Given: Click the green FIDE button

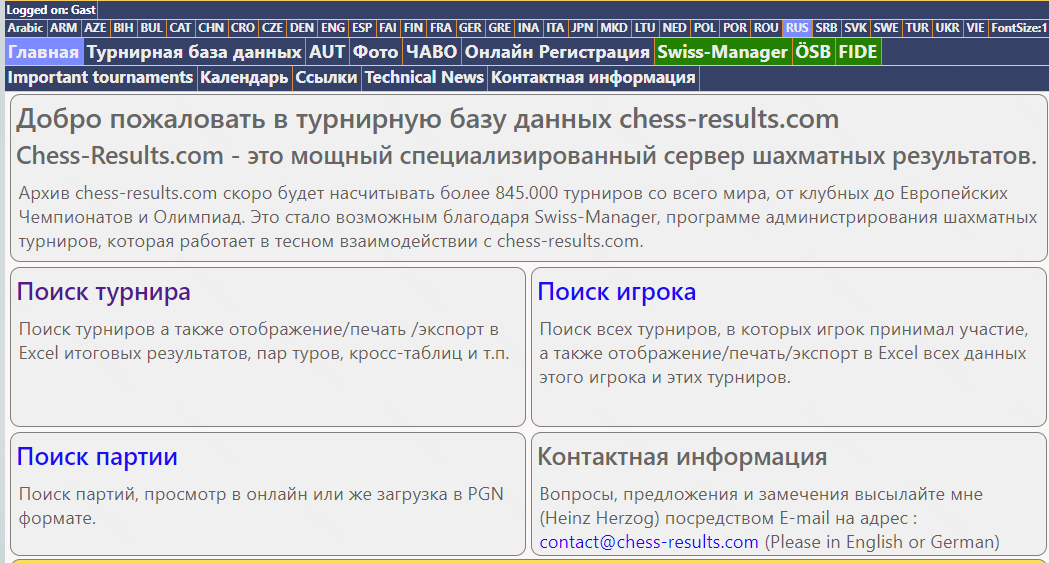Looking at the screenshot, I should point(858,52).
